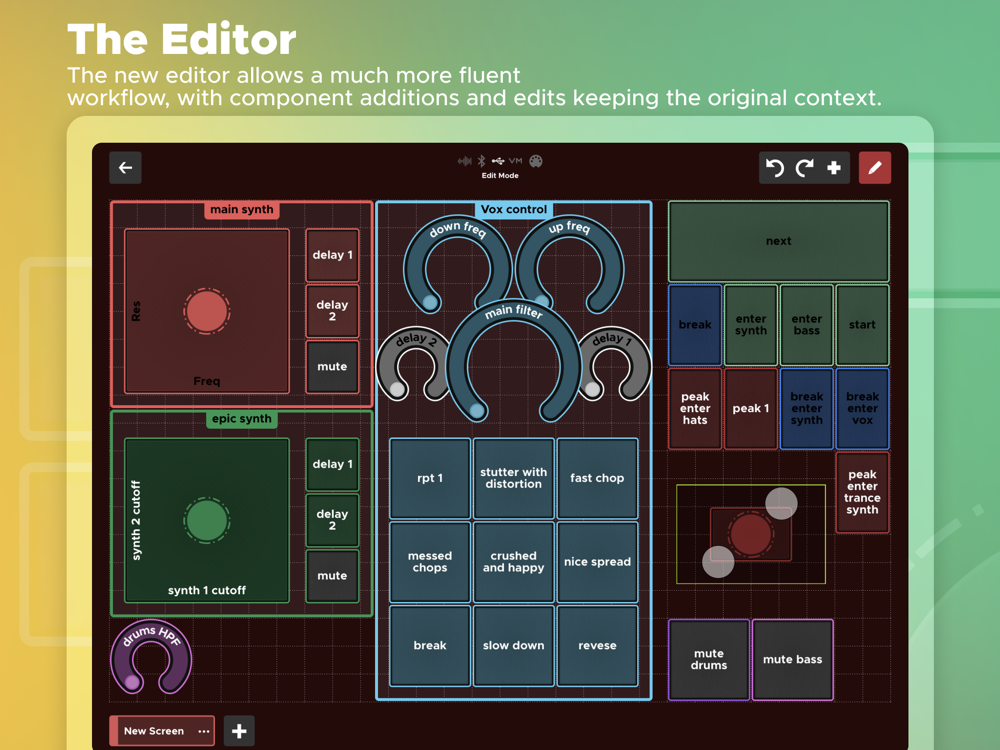The image size is (1000, 750).
Task: Toggle edit mode with red pencil button
Action: (874, 168)
